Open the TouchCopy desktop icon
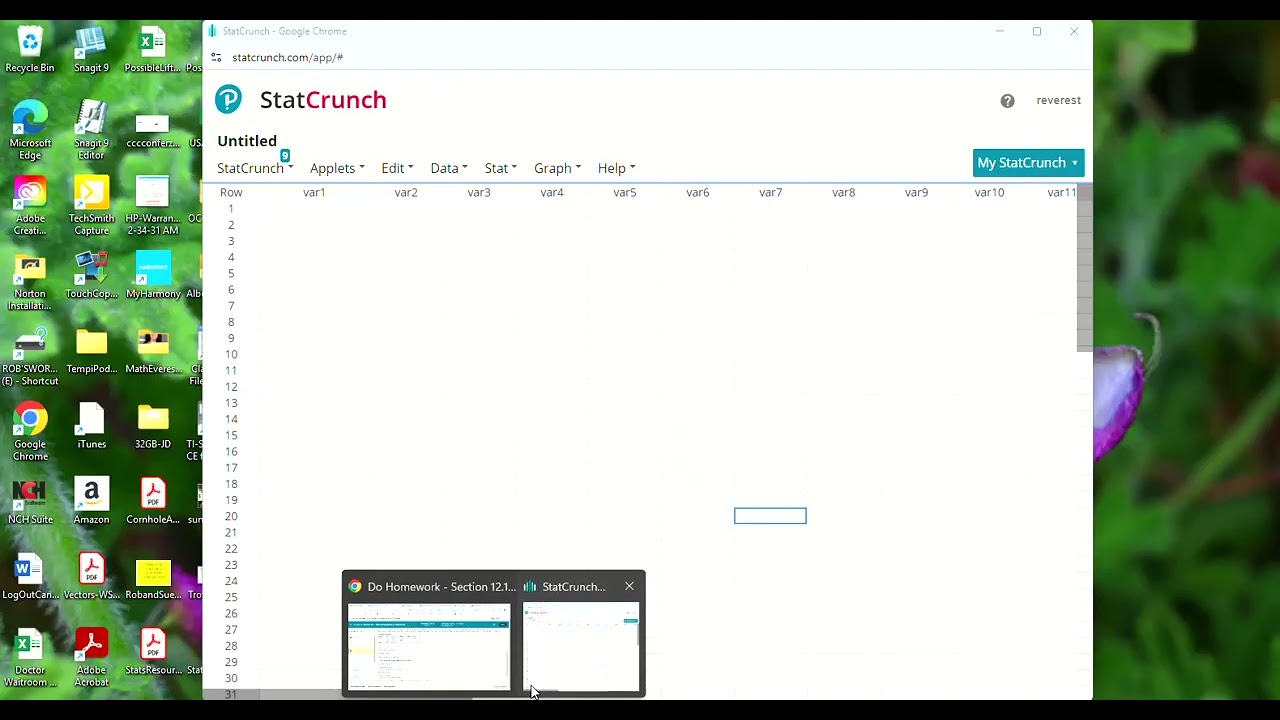The image size is (1280, 720). point(91,276)
